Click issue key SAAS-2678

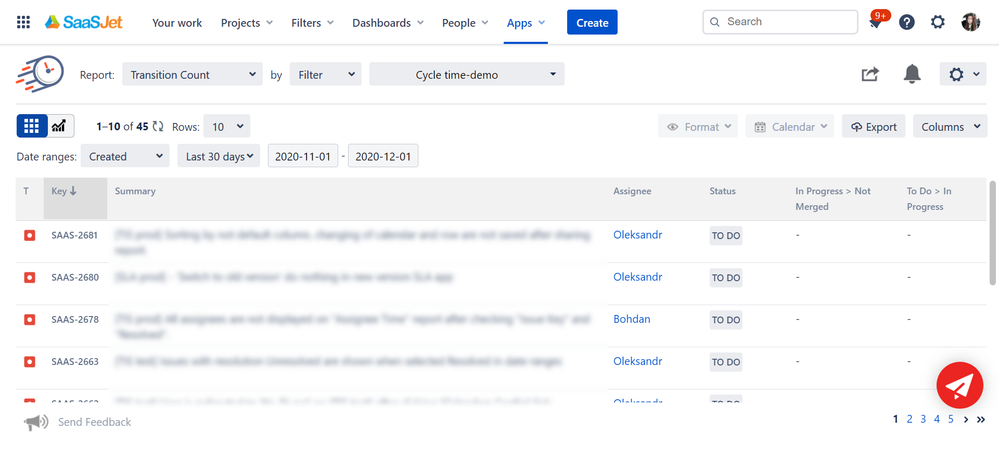(75, 320)
